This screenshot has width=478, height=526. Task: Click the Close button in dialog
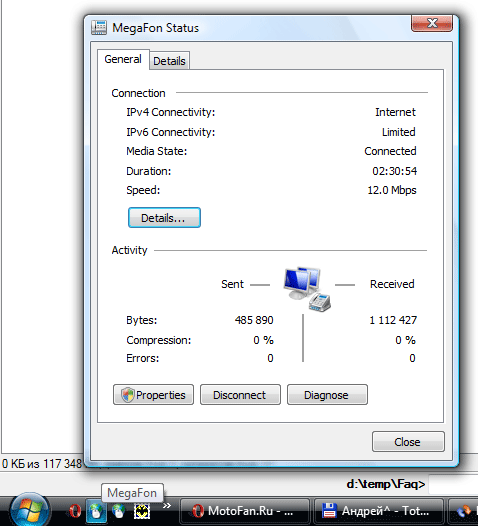point(408,441)
